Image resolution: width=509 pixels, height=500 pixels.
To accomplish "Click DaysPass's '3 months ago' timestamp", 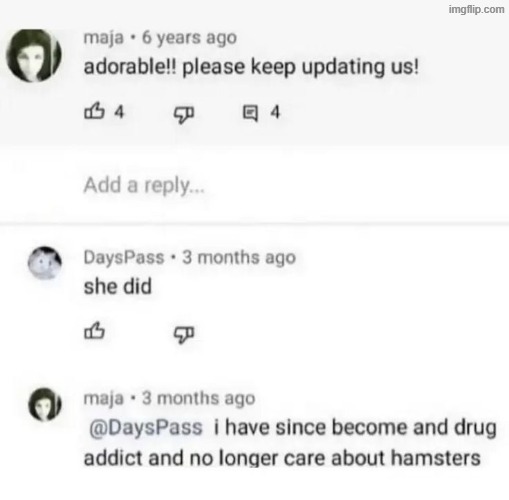I will (x=239, y=257).
